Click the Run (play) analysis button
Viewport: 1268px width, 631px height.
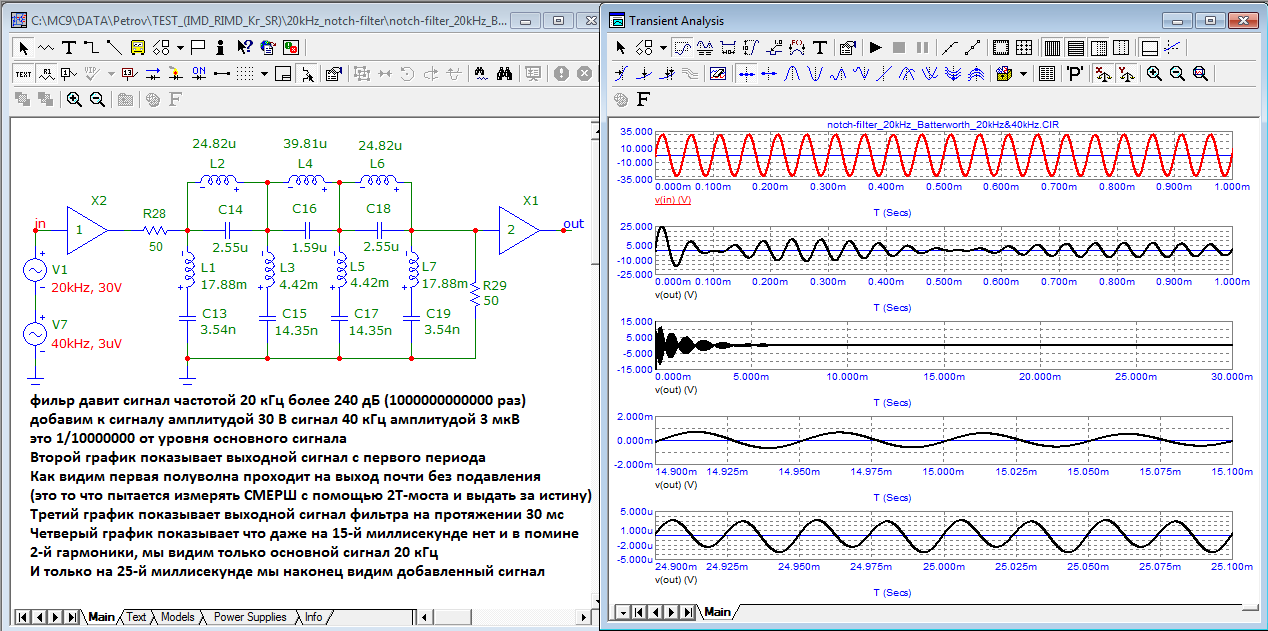(875, 47)
